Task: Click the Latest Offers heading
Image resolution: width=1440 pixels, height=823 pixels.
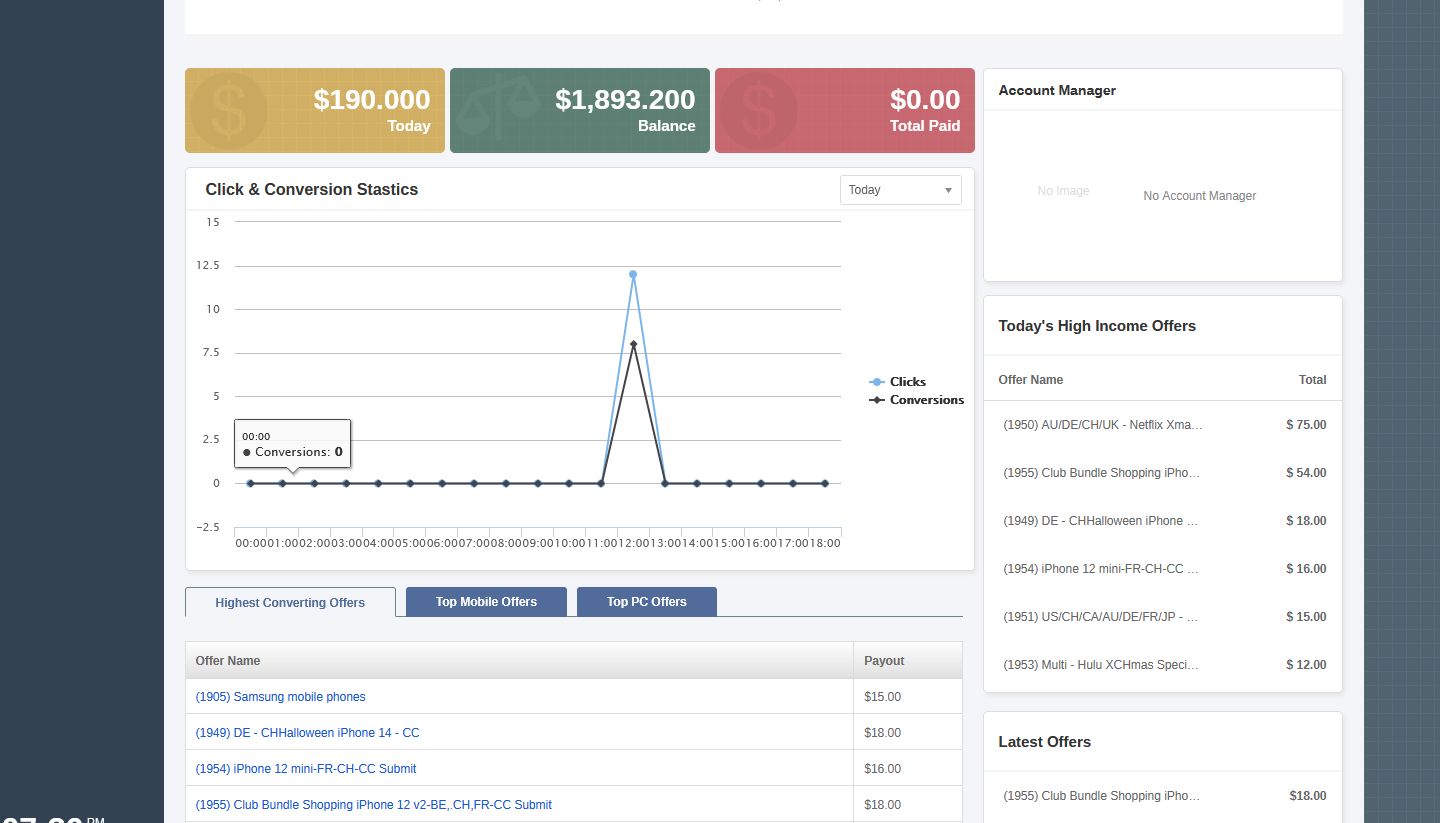Action: pos(1045,742)
